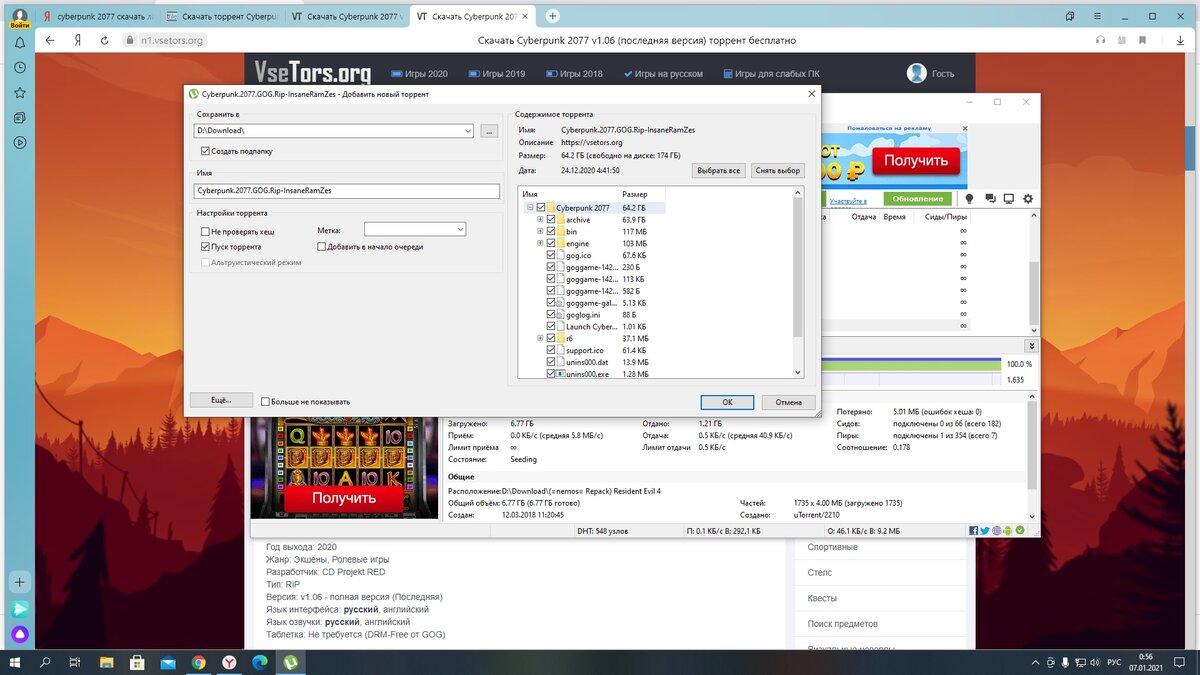
Task: Open taskbar search magnifier
Action: [x=46, y=662]
